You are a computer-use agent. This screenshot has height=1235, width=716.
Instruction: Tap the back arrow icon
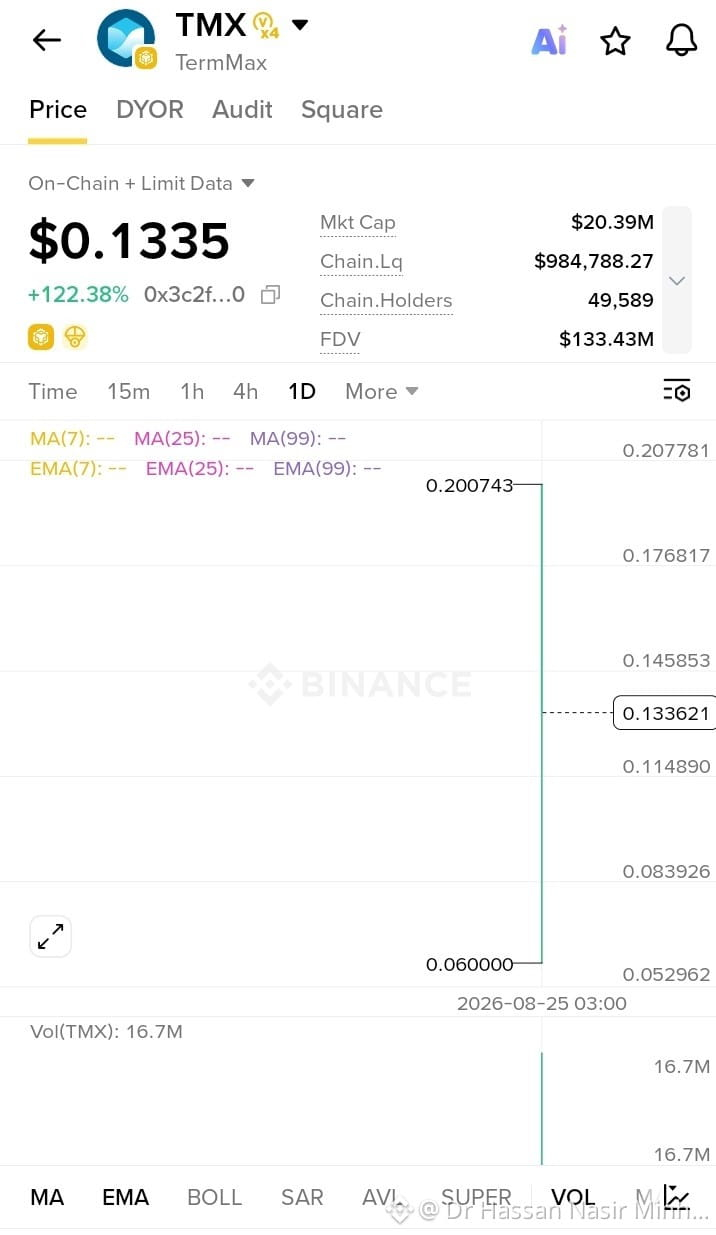[x=47, y=40]
